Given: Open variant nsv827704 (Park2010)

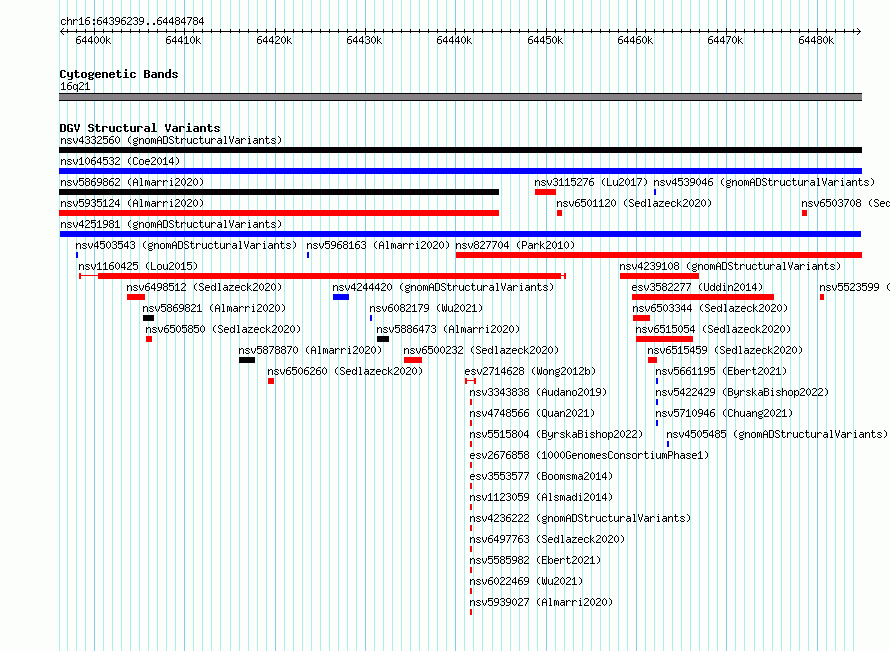Looking at the screenshot, I should (x=515, y=245).
